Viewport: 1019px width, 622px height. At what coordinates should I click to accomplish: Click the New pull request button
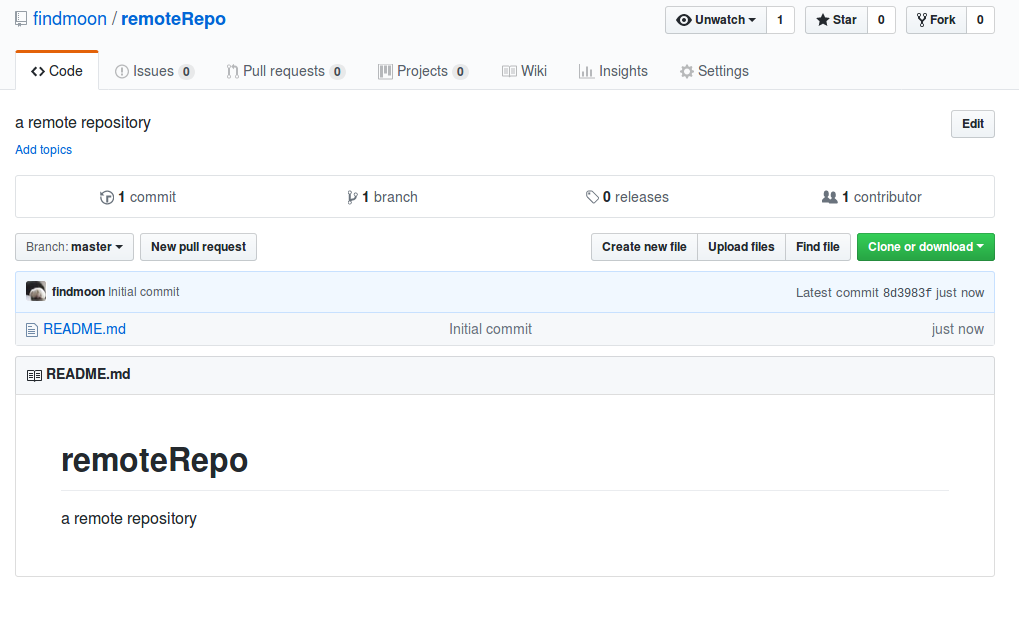(x=198, y=247)
